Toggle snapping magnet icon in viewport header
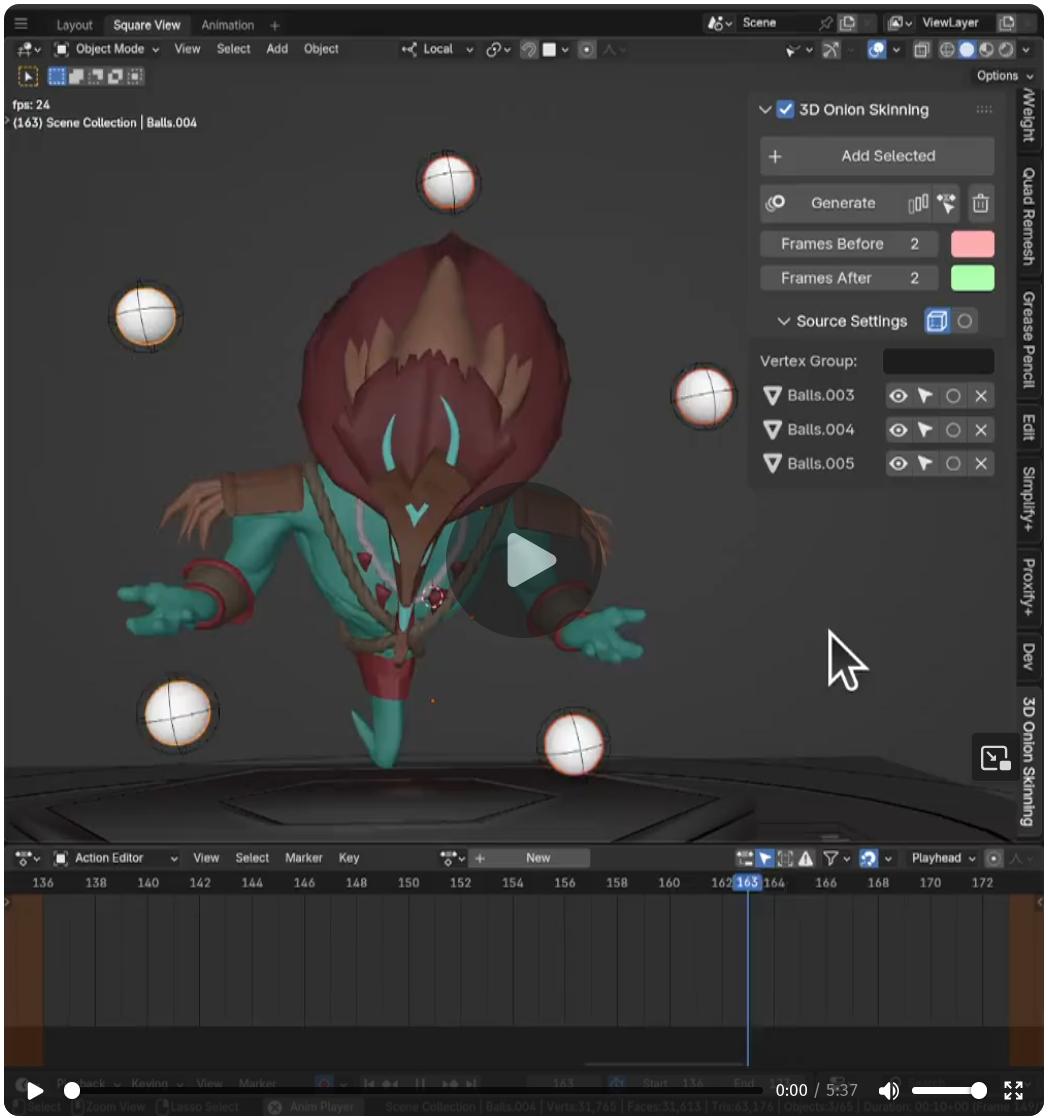The height and width of the screenshot is (1118, 1048). coord(529,50)
